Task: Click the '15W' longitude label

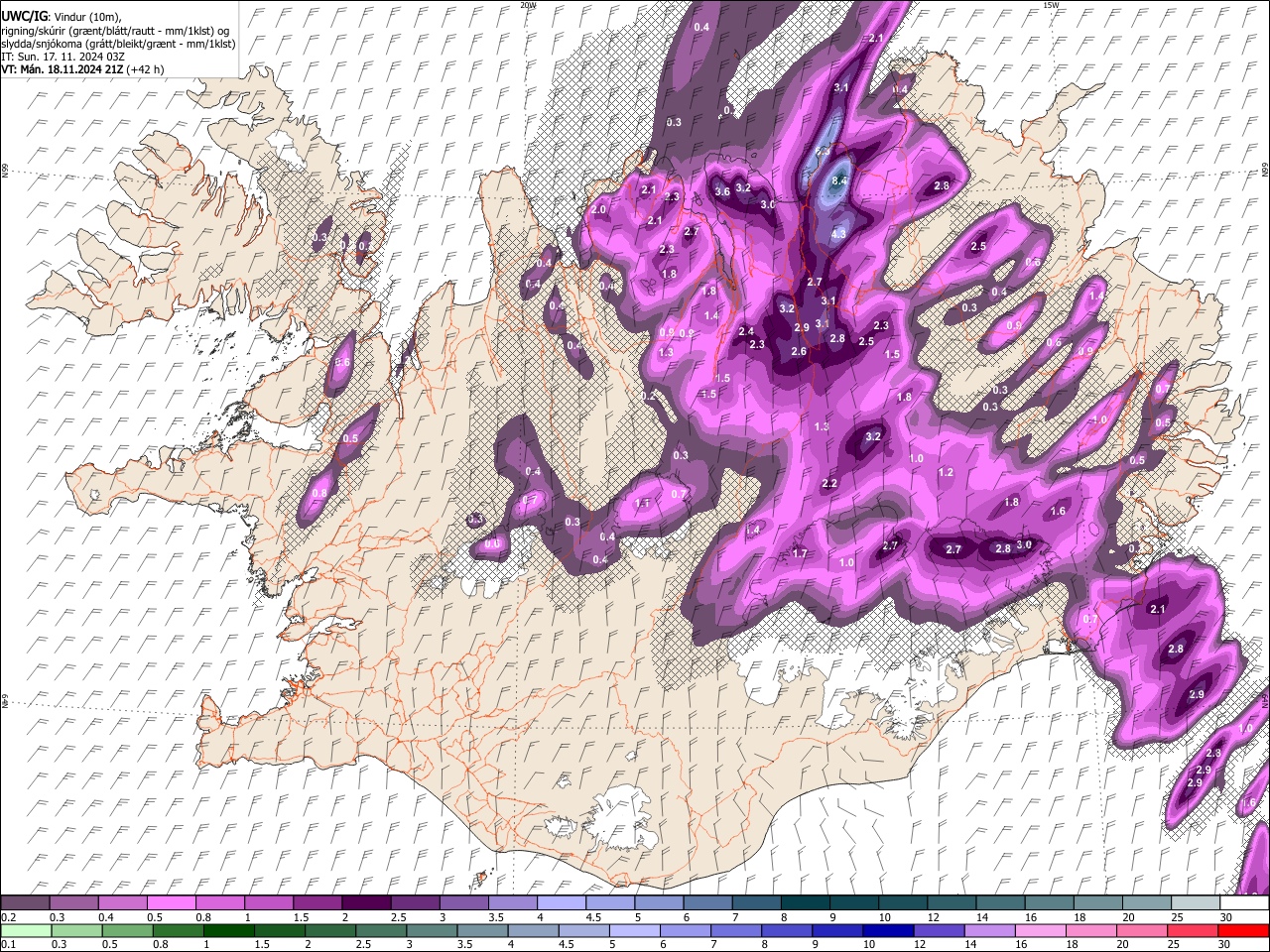Action: coord(1051,5)
